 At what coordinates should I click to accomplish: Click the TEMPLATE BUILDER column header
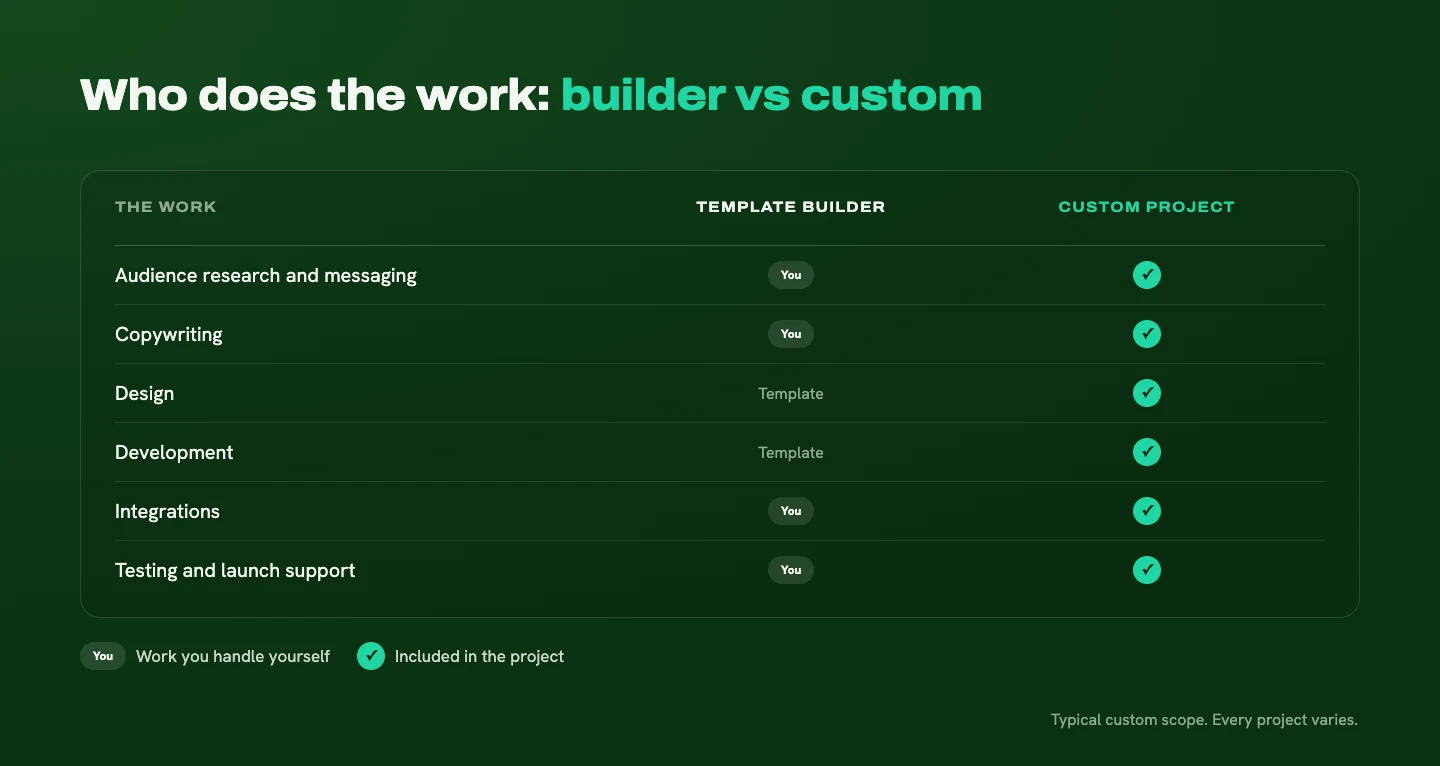pos(791,207)
